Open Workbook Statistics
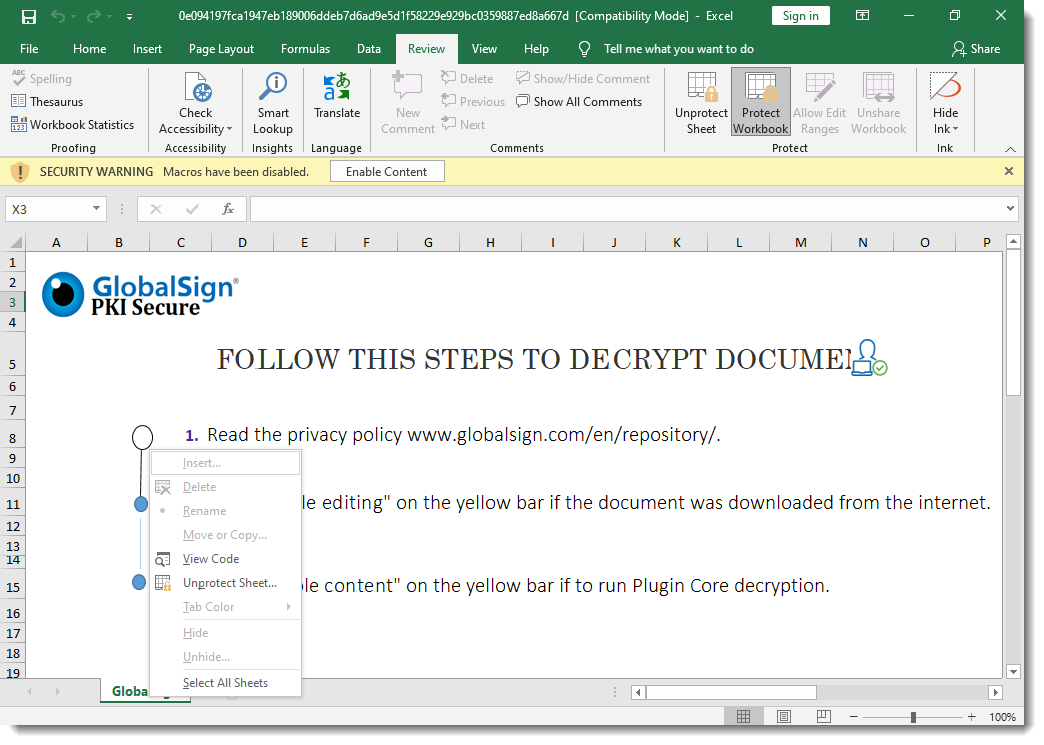Screen dimensions: 1044x745 (x=72, y=125)
